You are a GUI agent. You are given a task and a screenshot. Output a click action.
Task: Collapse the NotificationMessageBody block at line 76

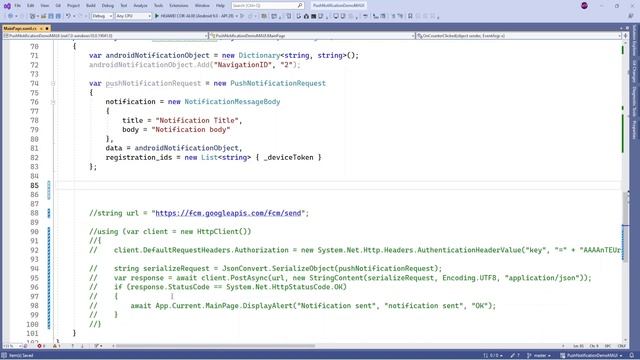pos(53,102)
